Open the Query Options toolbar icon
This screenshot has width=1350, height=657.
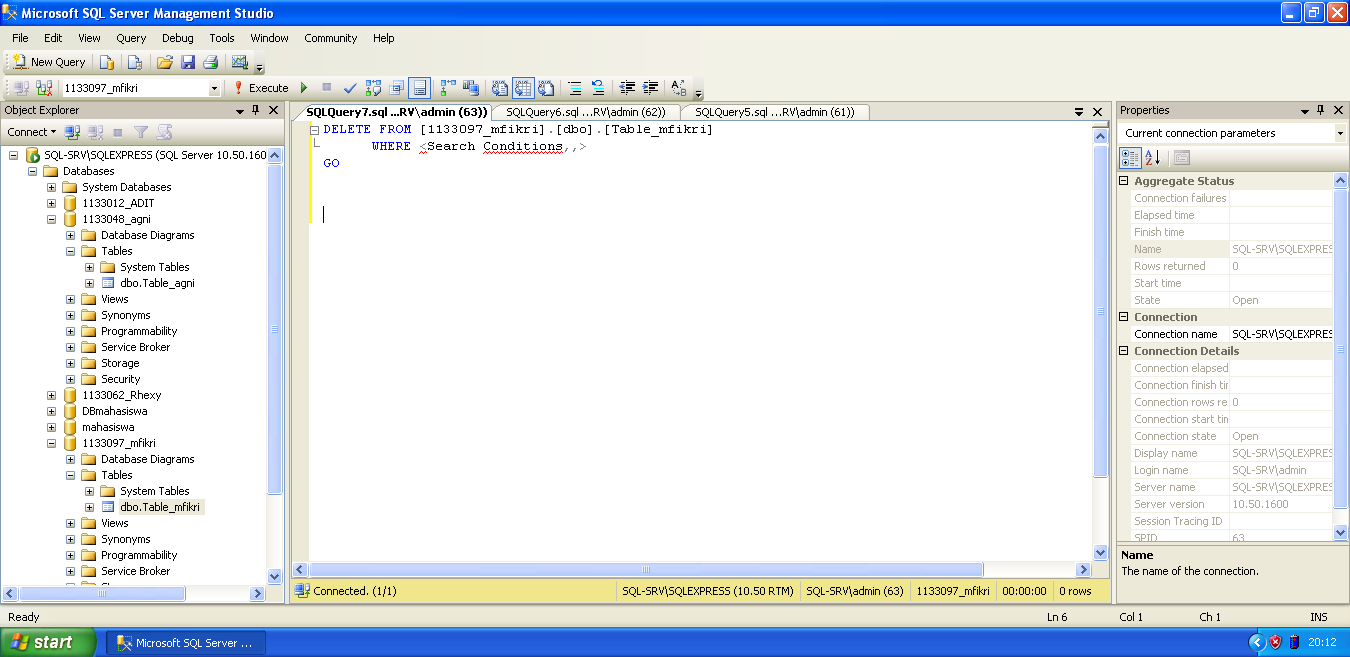397,88
